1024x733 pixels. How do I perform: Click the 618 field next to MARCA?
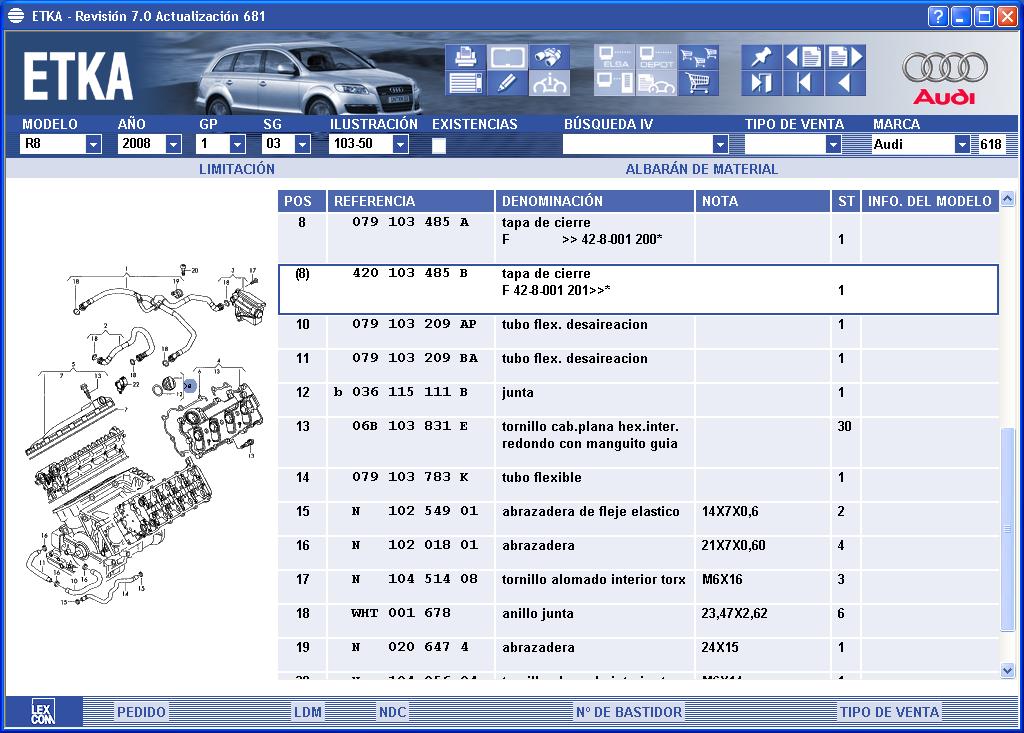click(991, 144)
